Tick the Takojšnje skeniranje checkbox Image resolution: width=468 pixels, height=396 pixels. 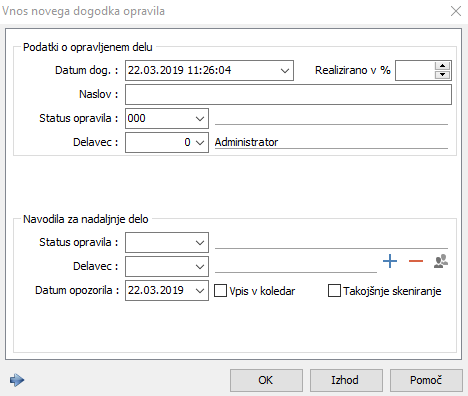334,290
